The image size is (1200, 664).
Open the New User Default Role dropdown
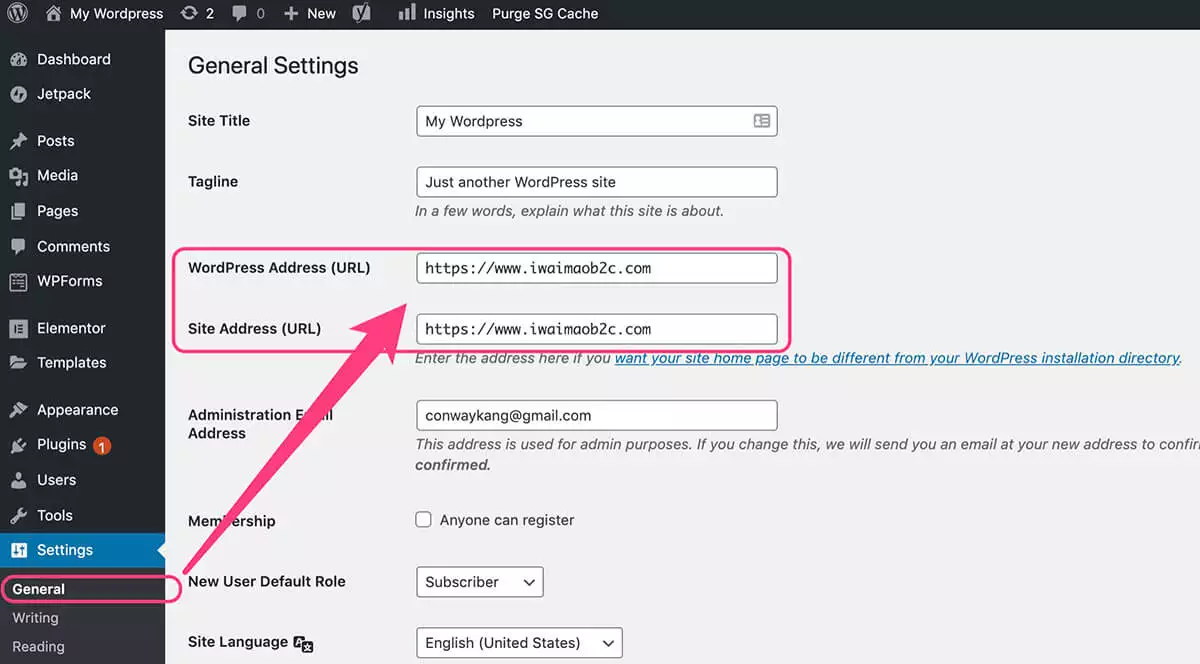(x=479, y=582)
